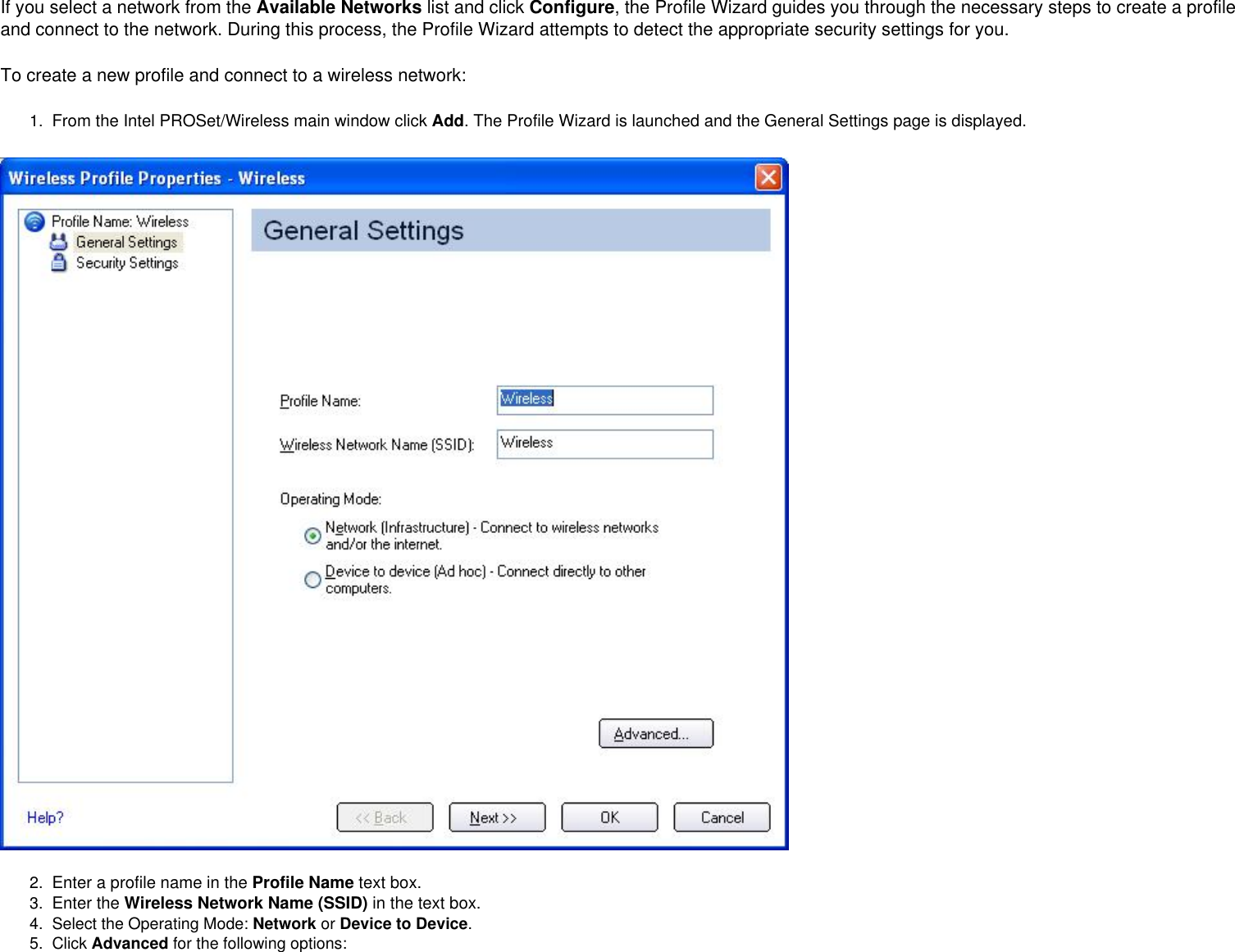Close the Wireless Profile Properties dialog
This screenshot has height=952, width=1235.
(x=768, y=177)
